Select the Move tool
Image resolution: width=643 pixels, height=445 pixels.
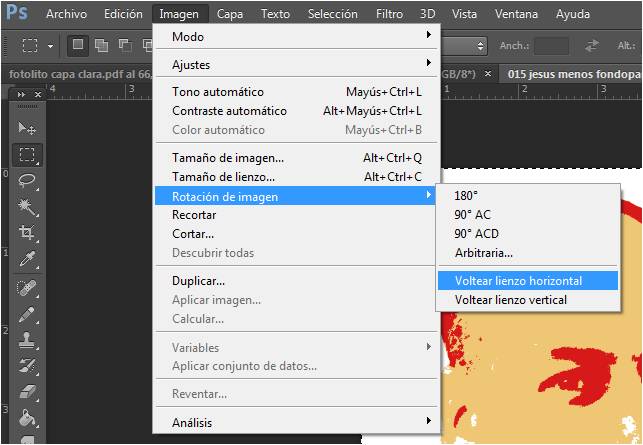[27, 129]
